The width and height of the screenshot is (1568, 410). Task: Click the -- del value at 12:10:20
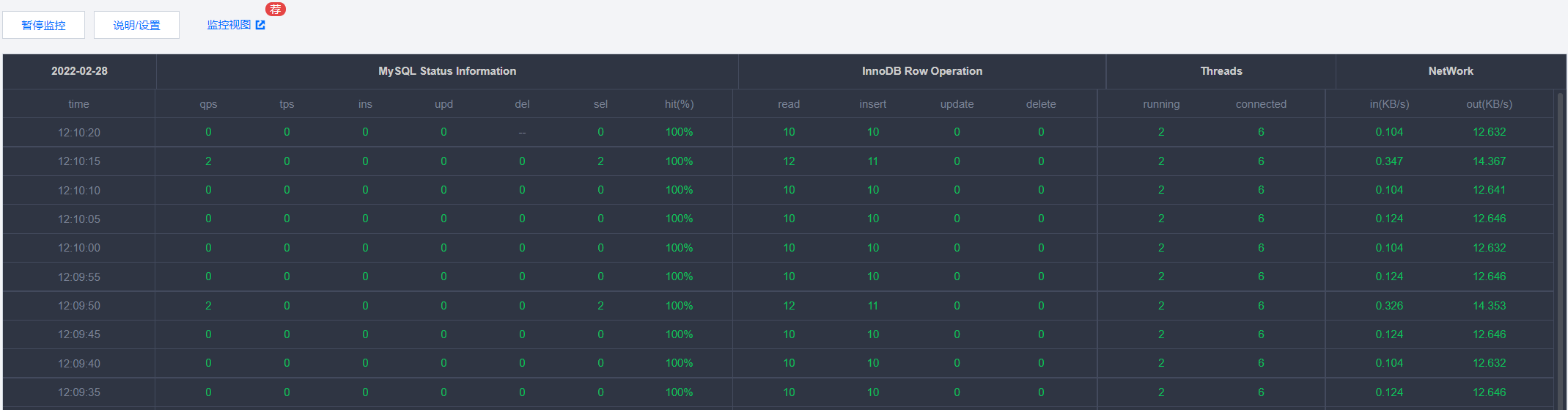pos(522,133)
